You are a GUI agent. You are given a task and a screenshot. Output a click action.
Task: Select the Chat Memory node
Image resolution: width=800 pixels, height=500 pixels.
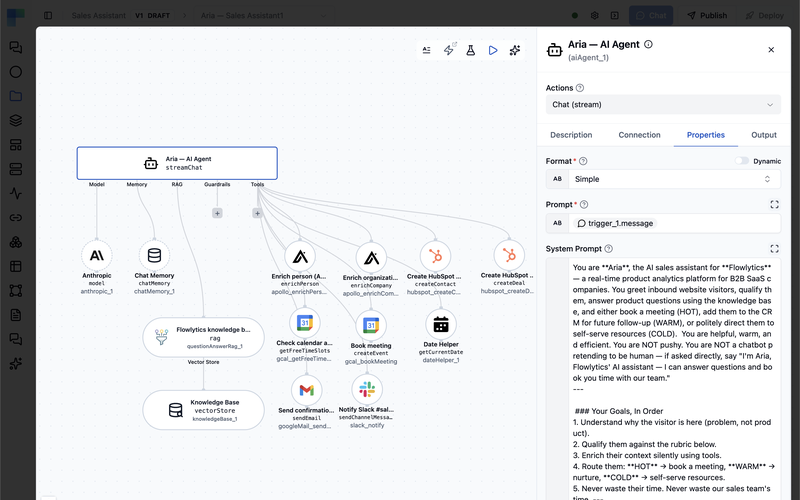[x=154, y=256]
